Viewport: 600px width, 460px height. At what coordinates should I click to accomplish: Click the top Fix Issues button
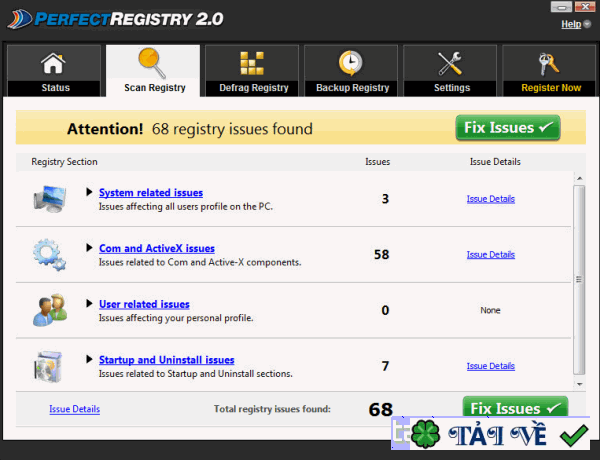[508, 127]
